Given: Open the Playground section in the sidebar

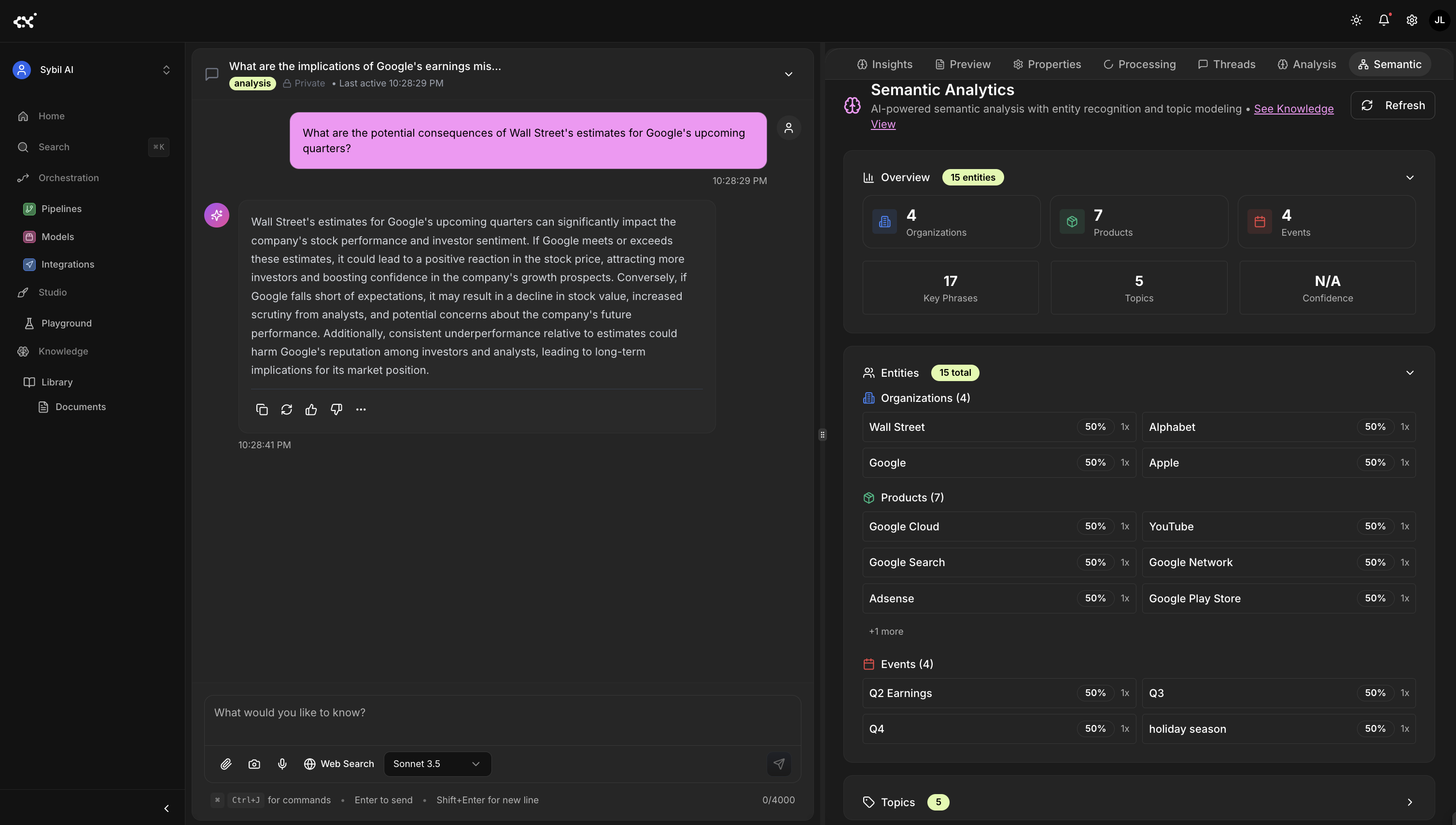Looking at the screenshot, I should tap(66, 323).
